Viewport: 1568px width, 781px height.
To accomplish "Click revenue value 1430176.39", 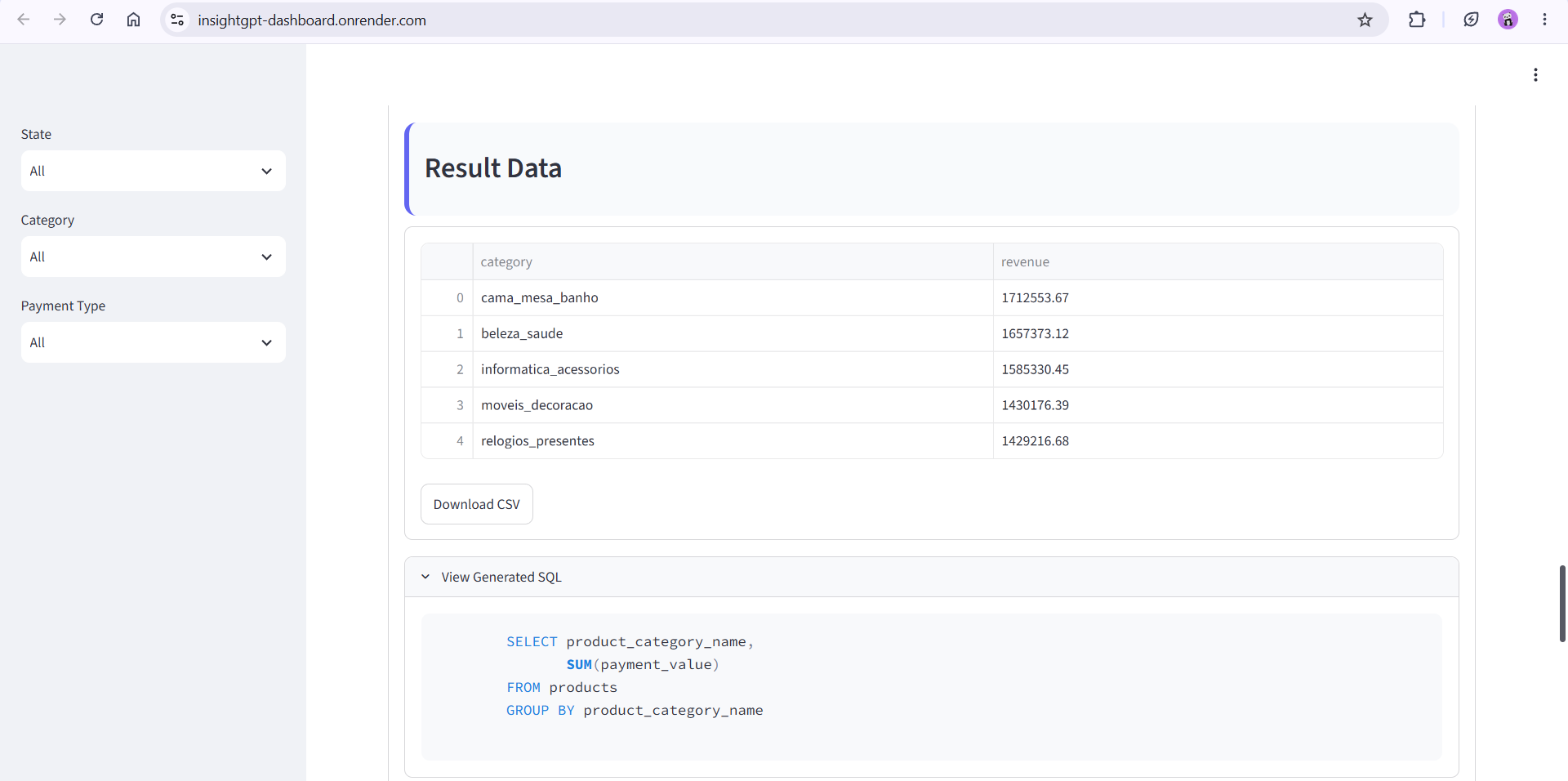I will click(x=1218, y=405).
